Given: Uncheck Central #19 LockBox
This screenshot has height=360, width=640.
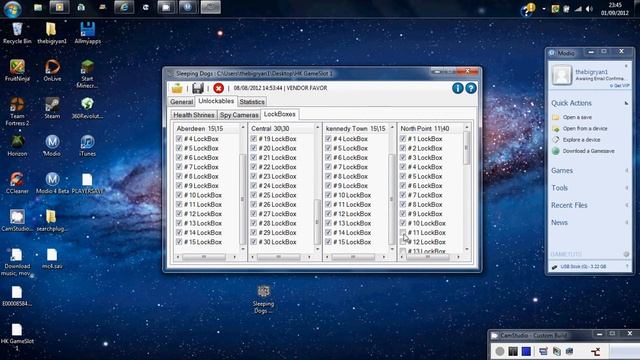Looking at the screenshot, I should coord(253,139).
